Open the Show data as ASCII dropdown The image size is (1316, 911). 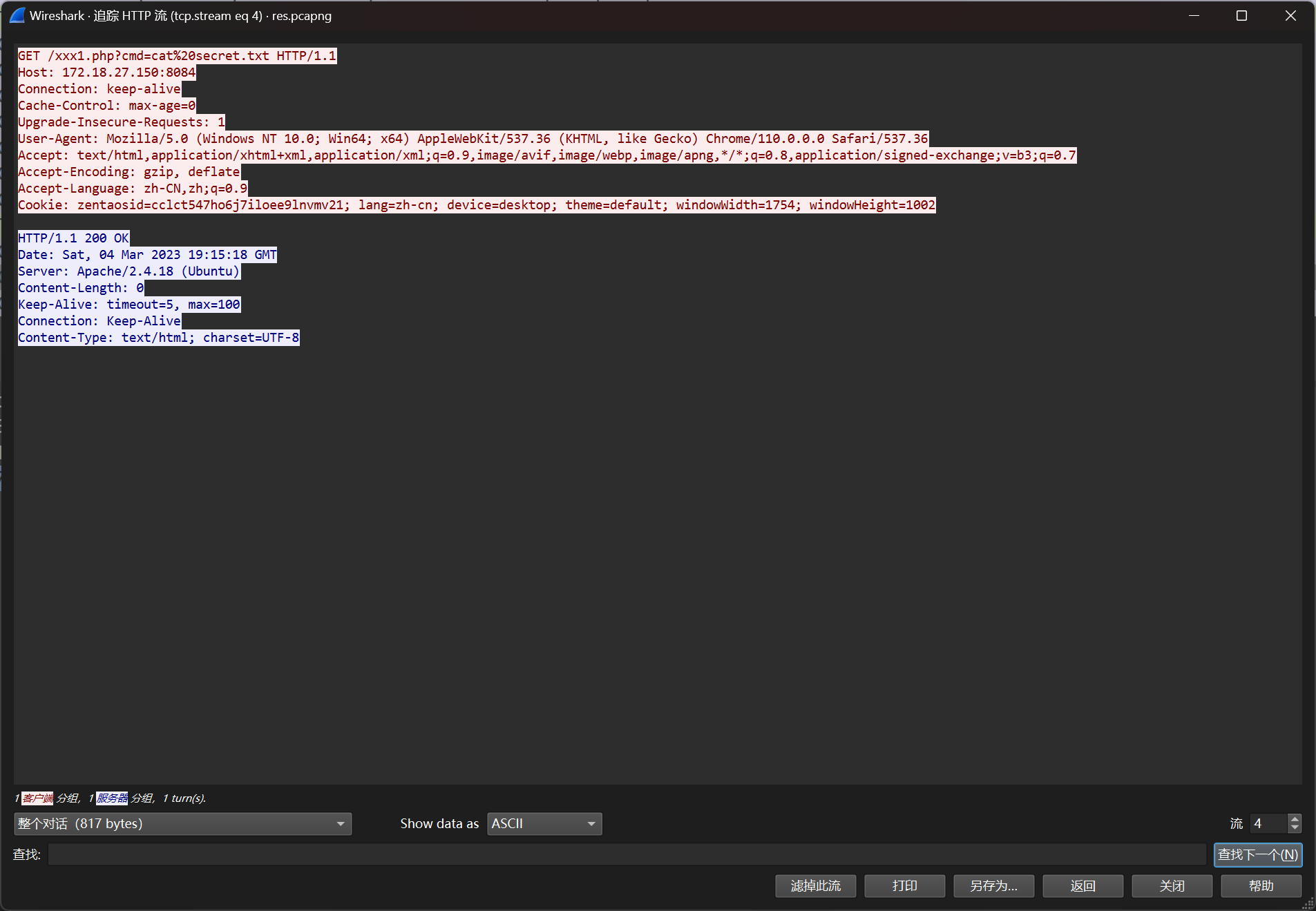pos(544,823)
